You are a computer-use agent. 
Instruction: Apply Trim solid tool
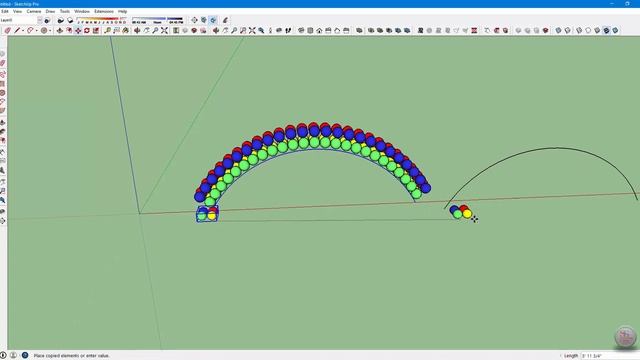pos(398,30)
